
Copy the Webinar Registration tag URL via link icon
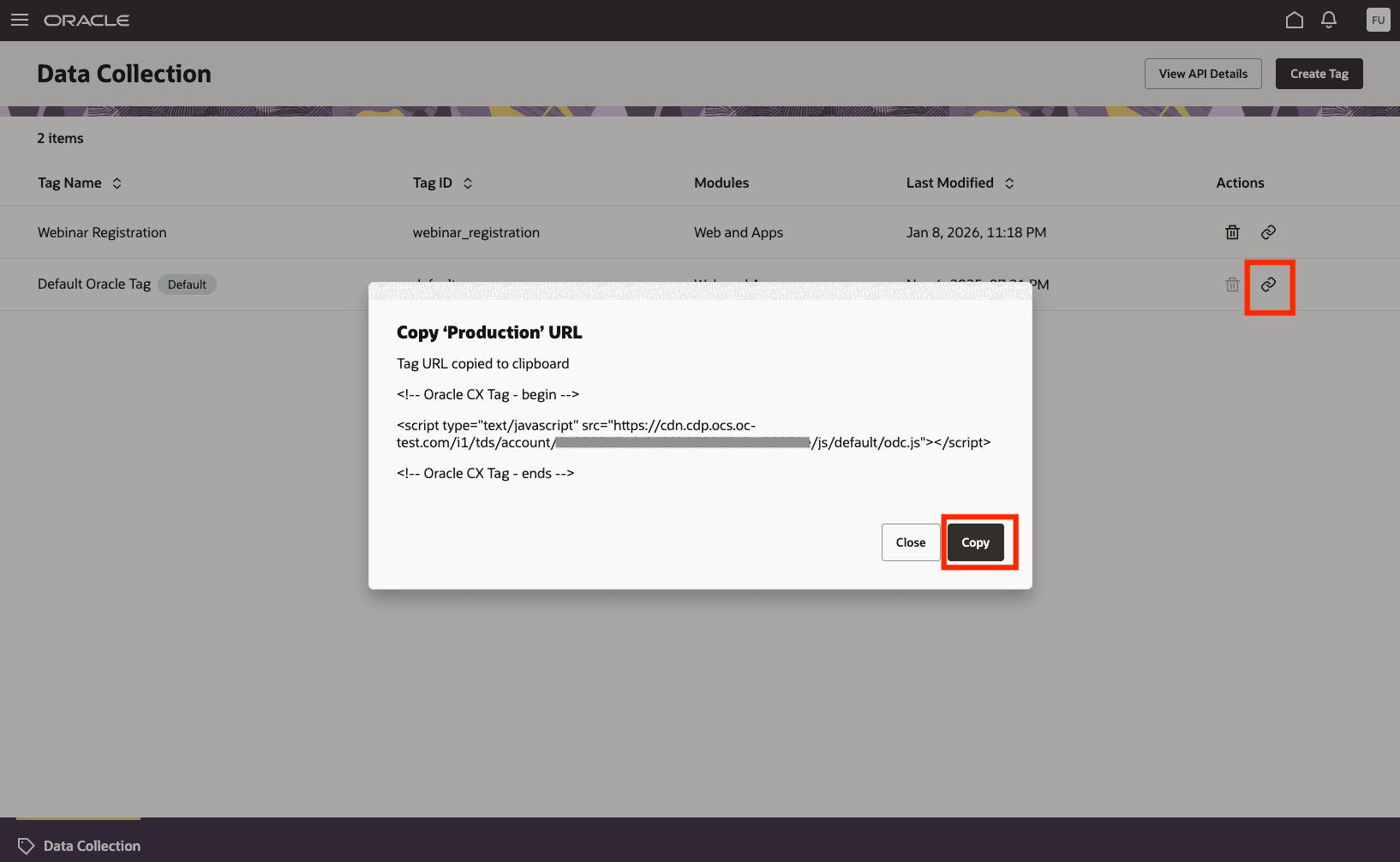pos(1268,232)
